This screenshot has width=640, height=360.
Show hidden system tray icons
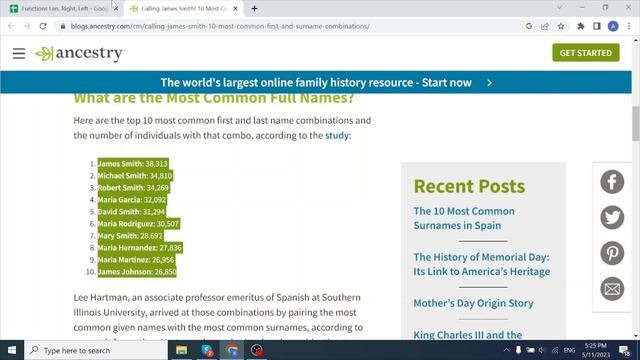(507, 350)
